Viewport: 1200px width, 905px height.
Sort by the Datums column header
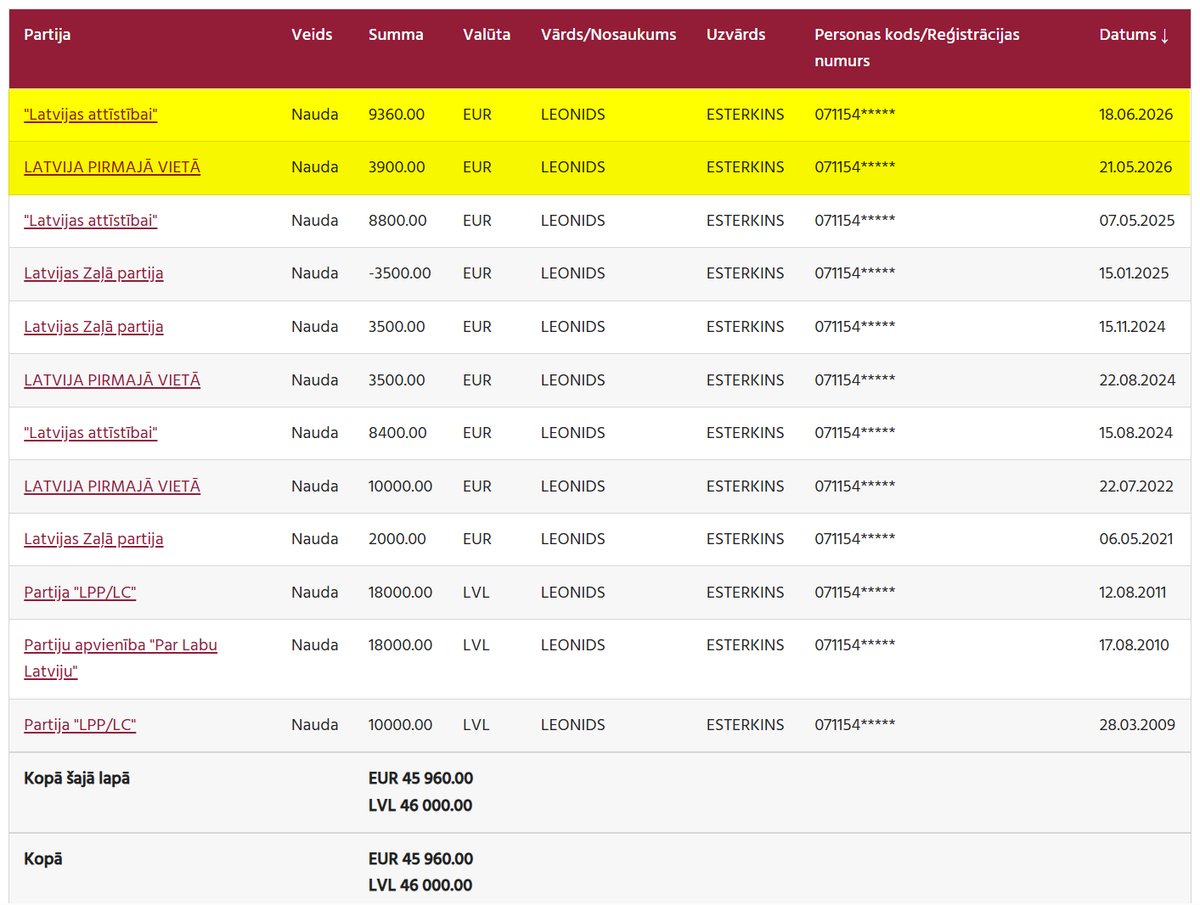1134,35
